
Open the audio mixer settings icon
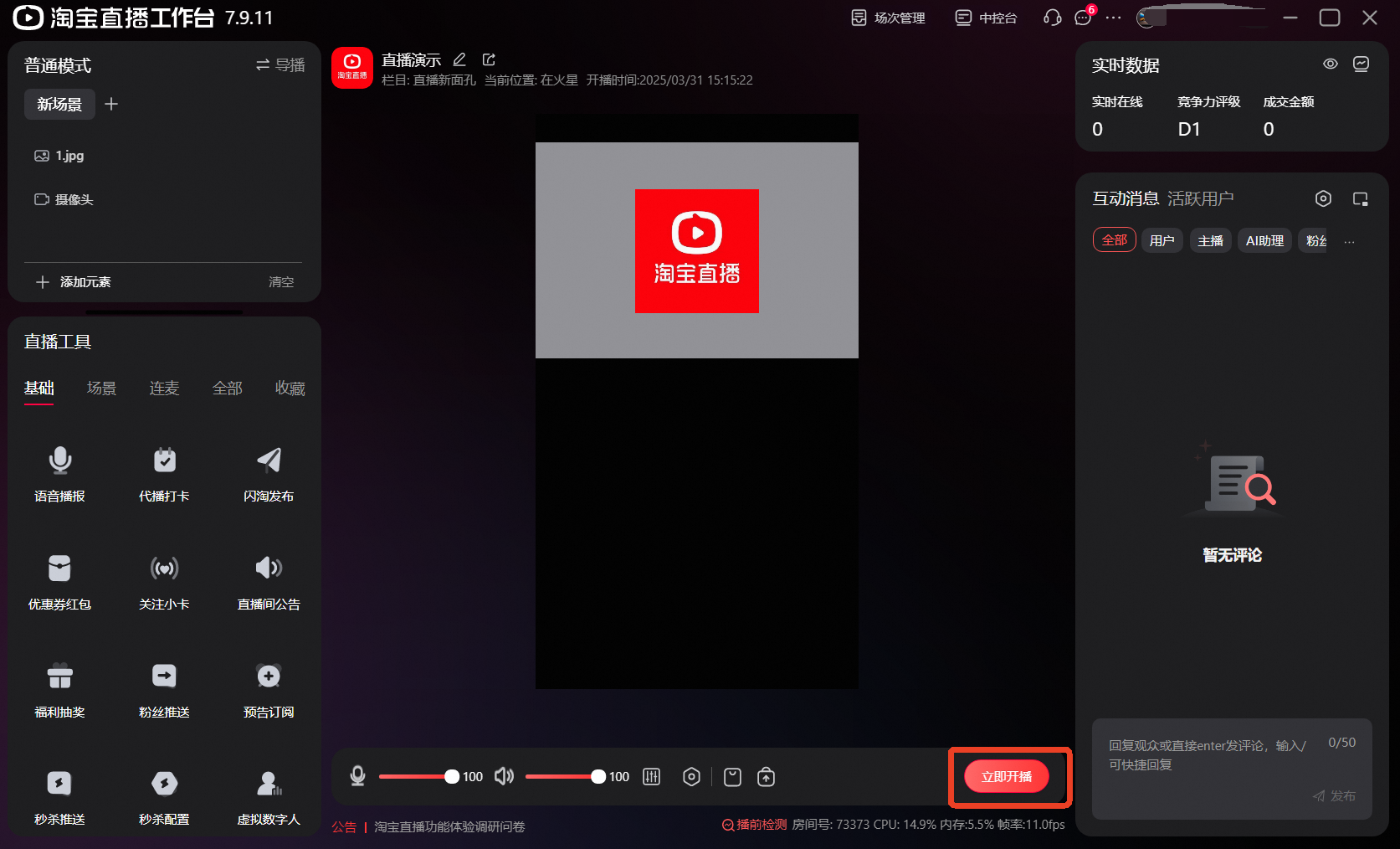pyautogui.click(x=651, y=777)
